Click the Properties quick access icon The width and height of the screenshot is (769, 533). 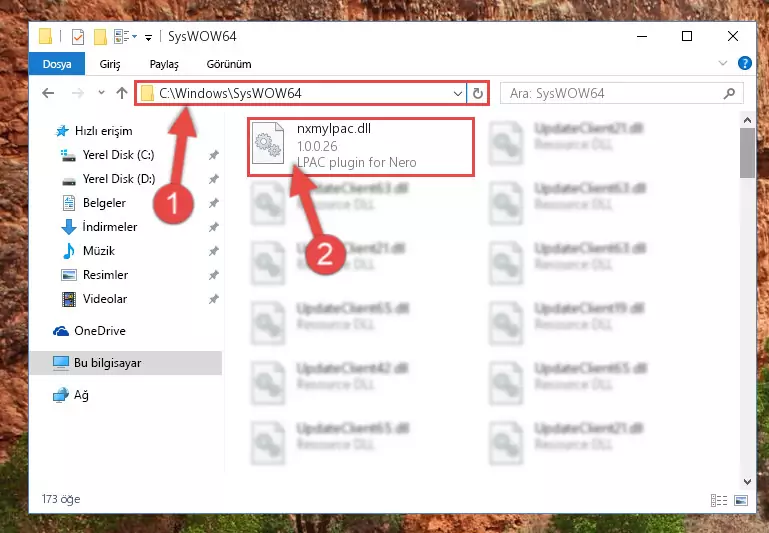[77, 37]
